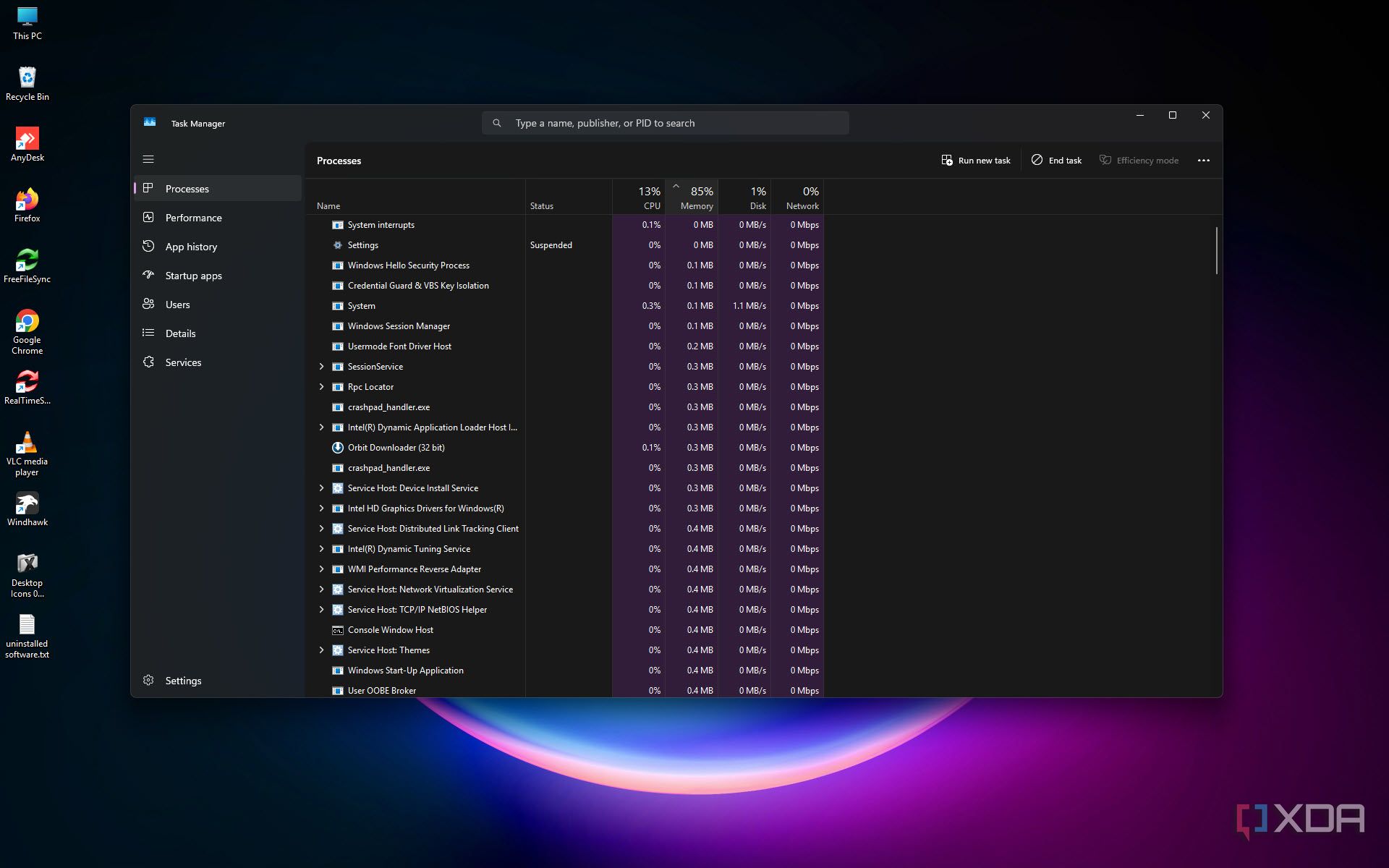
Task: Open the hamburger navigation menu
Action: click(148, 158)
